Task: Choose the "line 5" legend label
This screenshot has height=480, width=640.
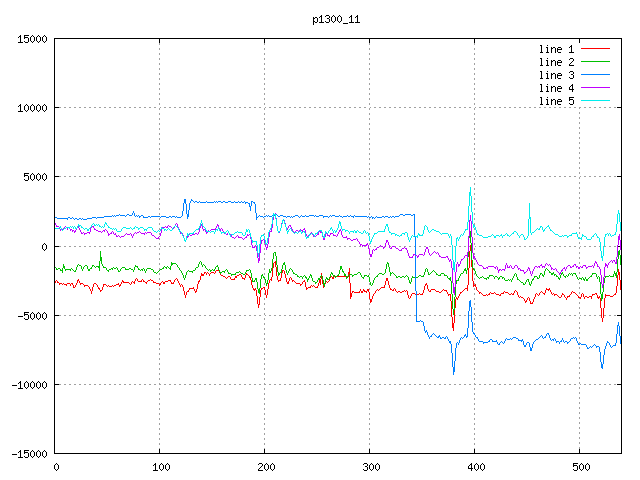Action: [557, 101]
